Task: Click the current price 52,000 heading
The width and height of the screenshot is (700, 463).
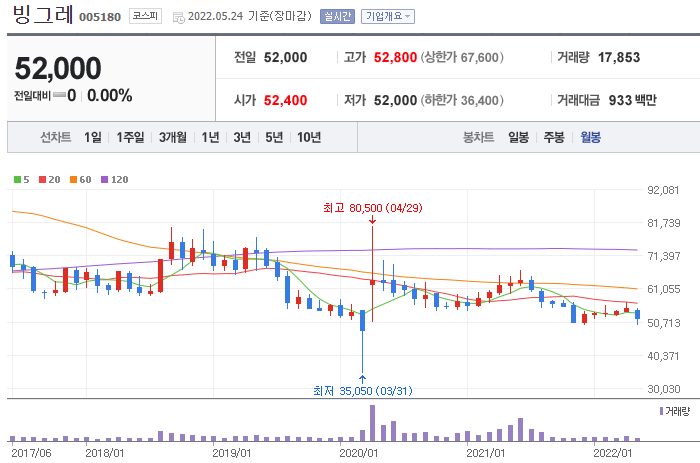Action: 58,68
